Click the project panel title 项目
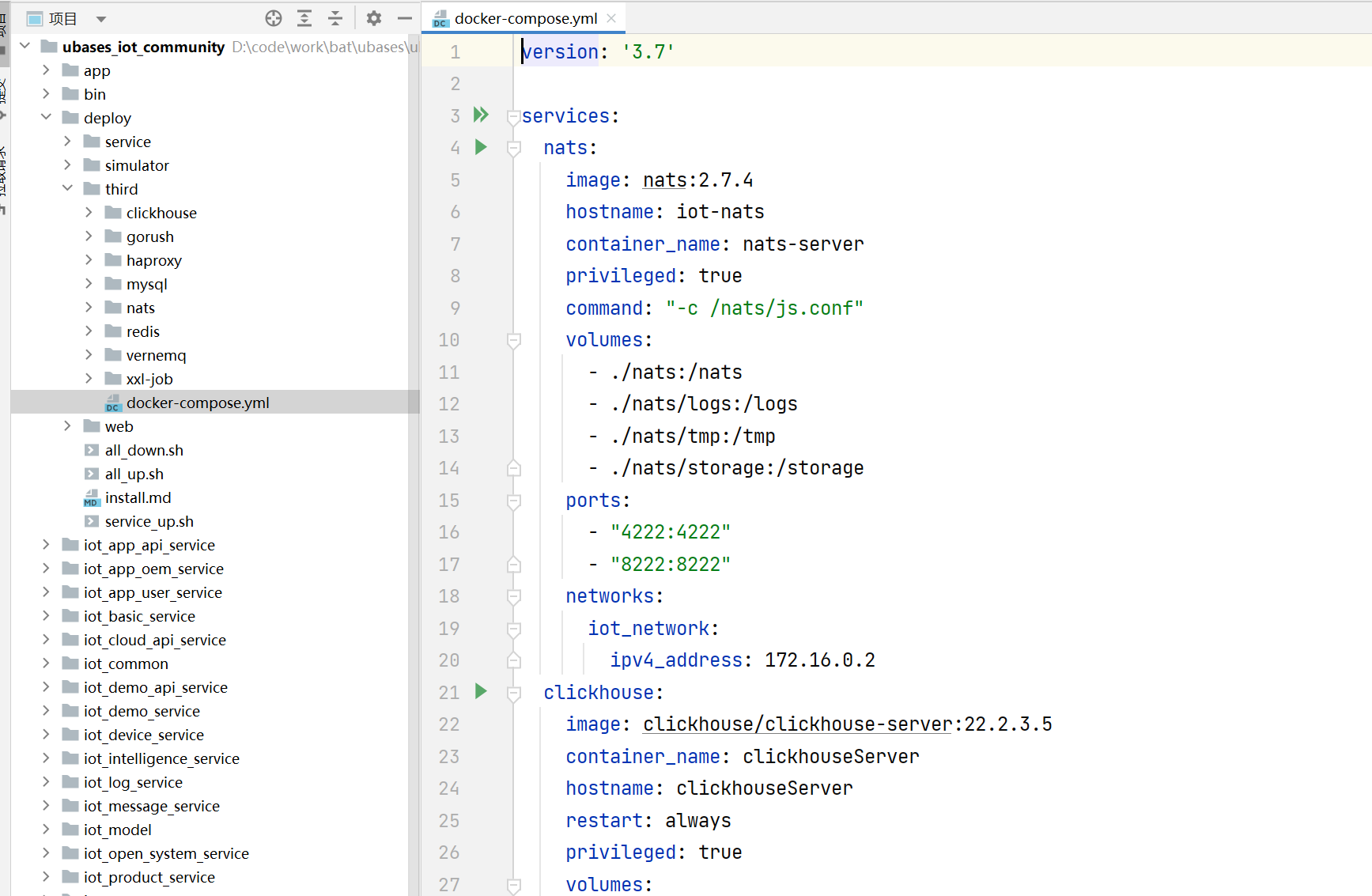Image resolution: width=1372 pixels, height=896 pixels. [x=62, y=19]
